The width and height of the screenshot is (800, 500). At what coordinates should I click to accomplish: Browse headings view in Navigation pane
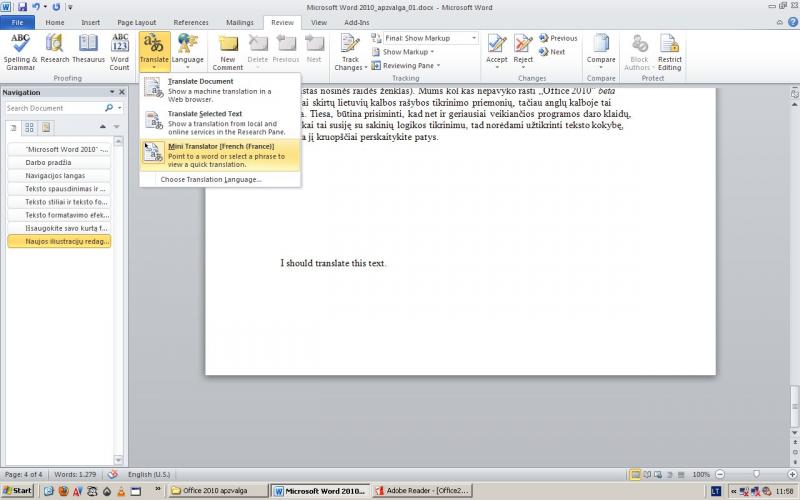coord(13,128)
